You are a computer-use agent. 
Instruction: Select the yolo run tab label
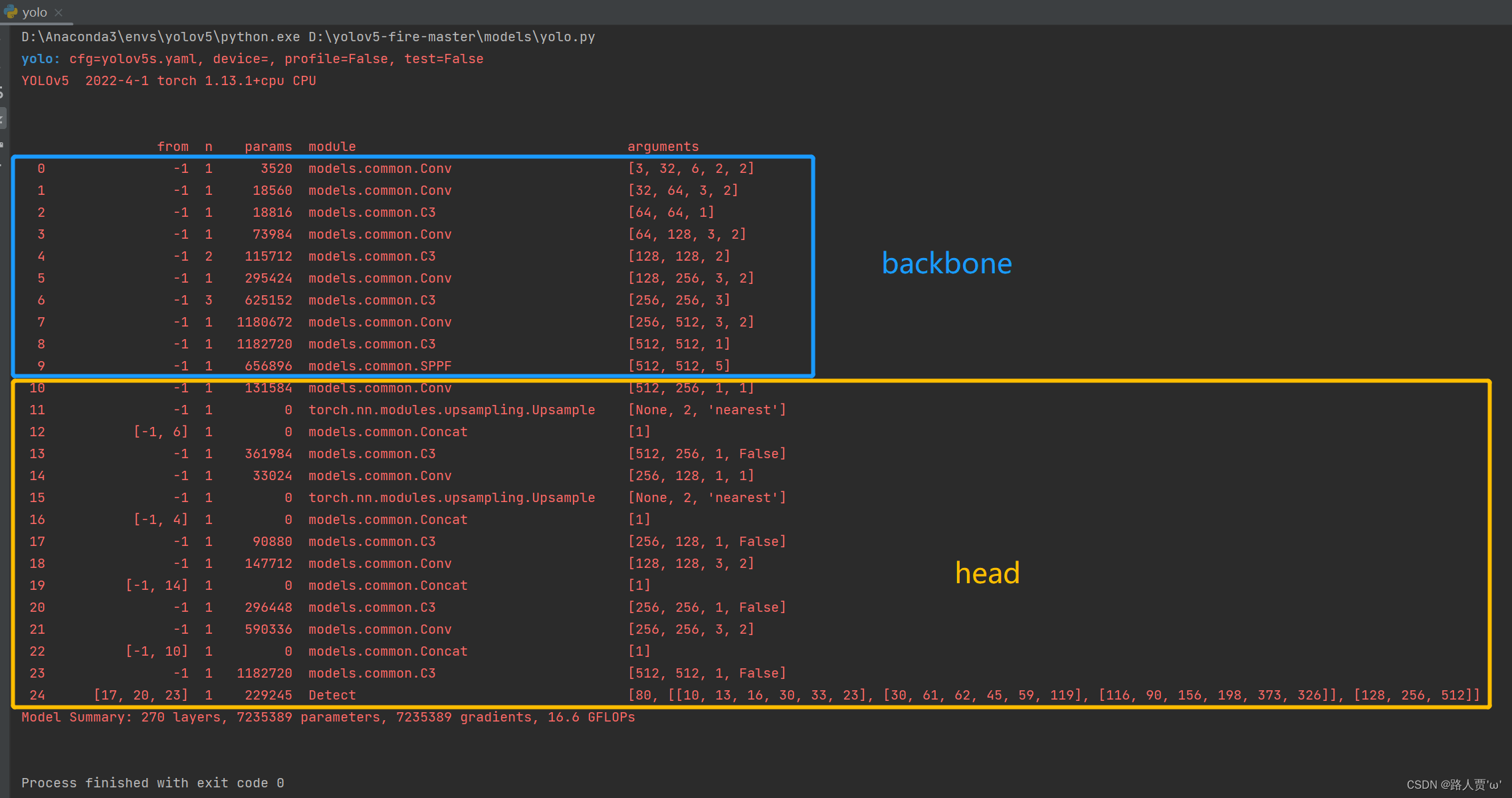[x=35, y=12]
